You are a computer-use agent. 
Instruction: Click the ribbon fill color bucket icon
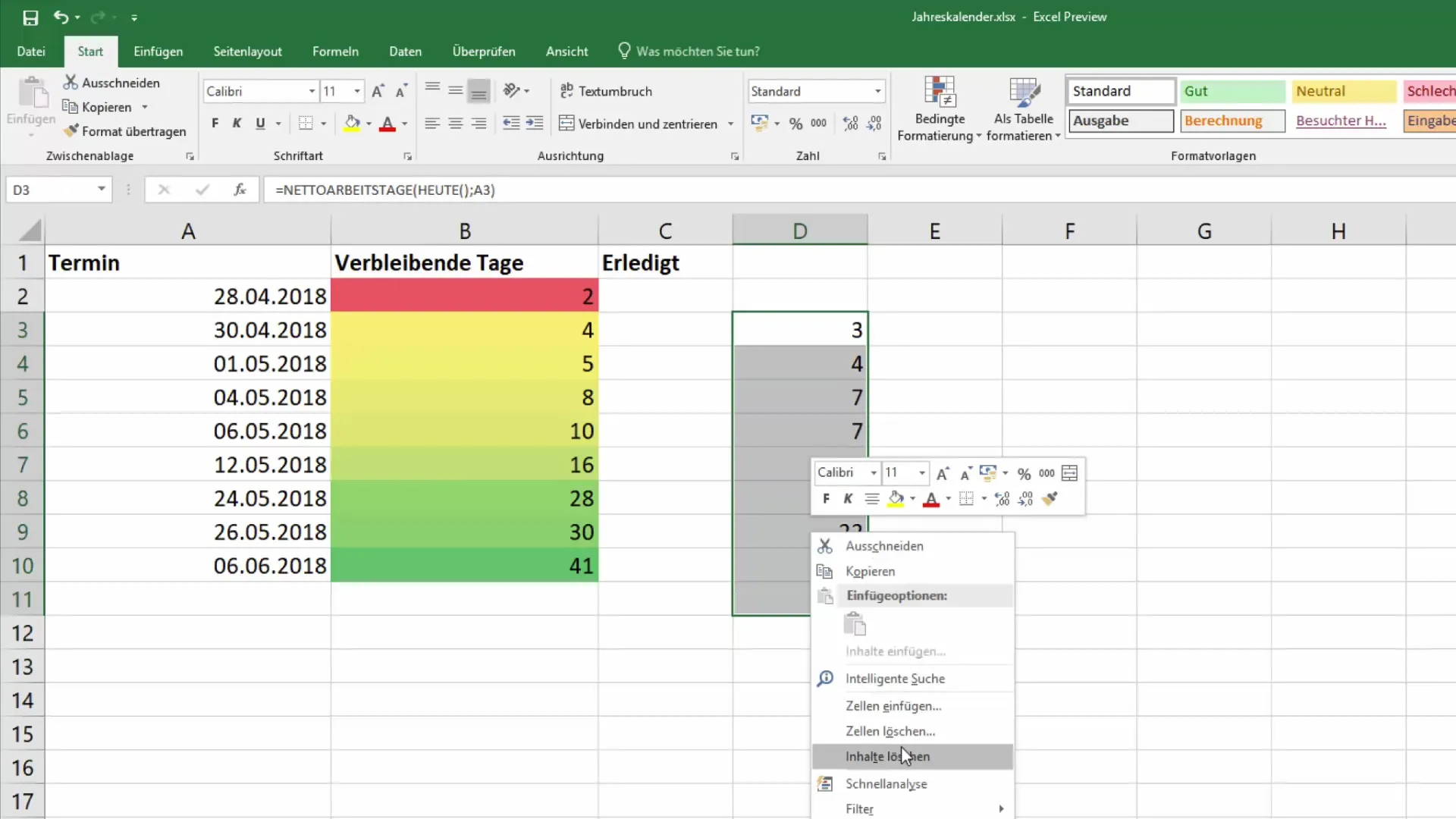[x=352, y=123]
